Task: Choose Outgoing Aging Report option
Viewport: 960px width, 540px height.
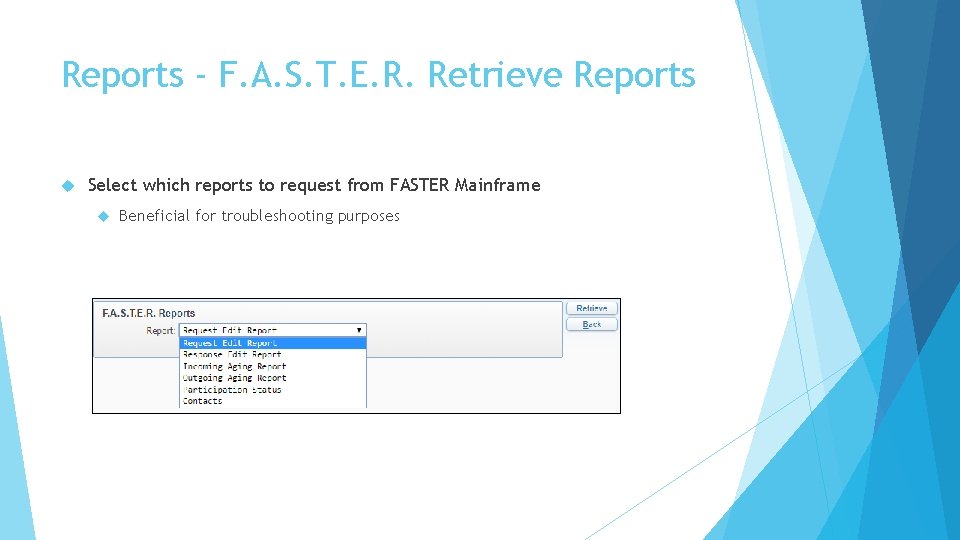Action: point(272,378)
